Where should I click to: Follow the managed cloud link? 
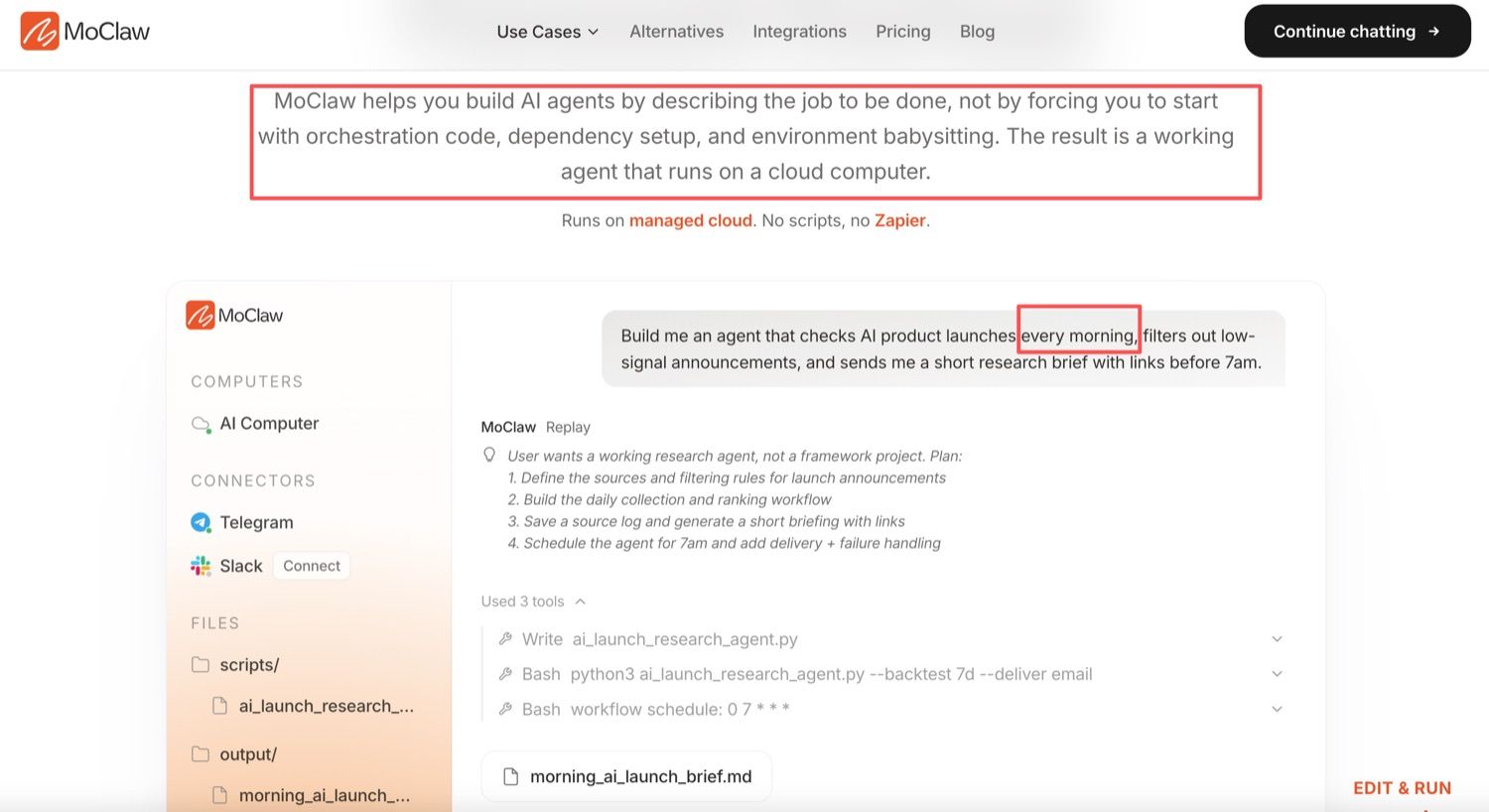[x=690, y=220]
